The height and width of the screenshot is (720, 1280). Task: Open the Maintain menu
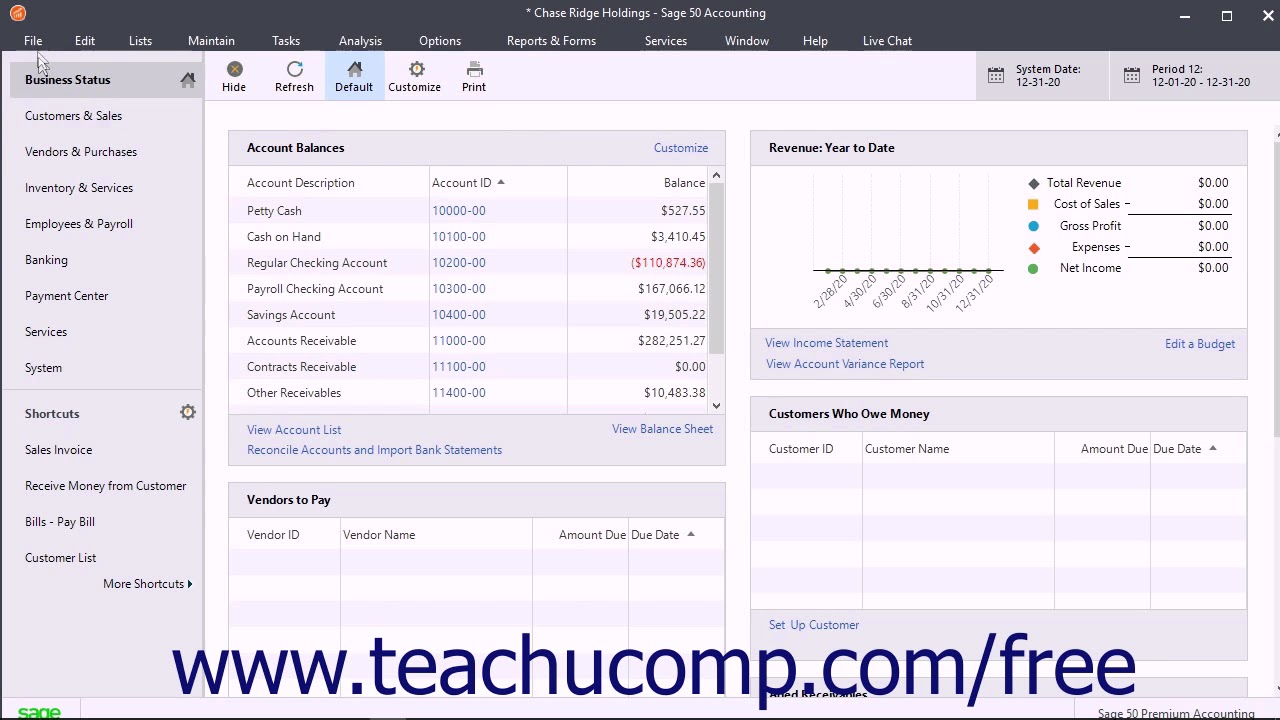pos(211,41)
